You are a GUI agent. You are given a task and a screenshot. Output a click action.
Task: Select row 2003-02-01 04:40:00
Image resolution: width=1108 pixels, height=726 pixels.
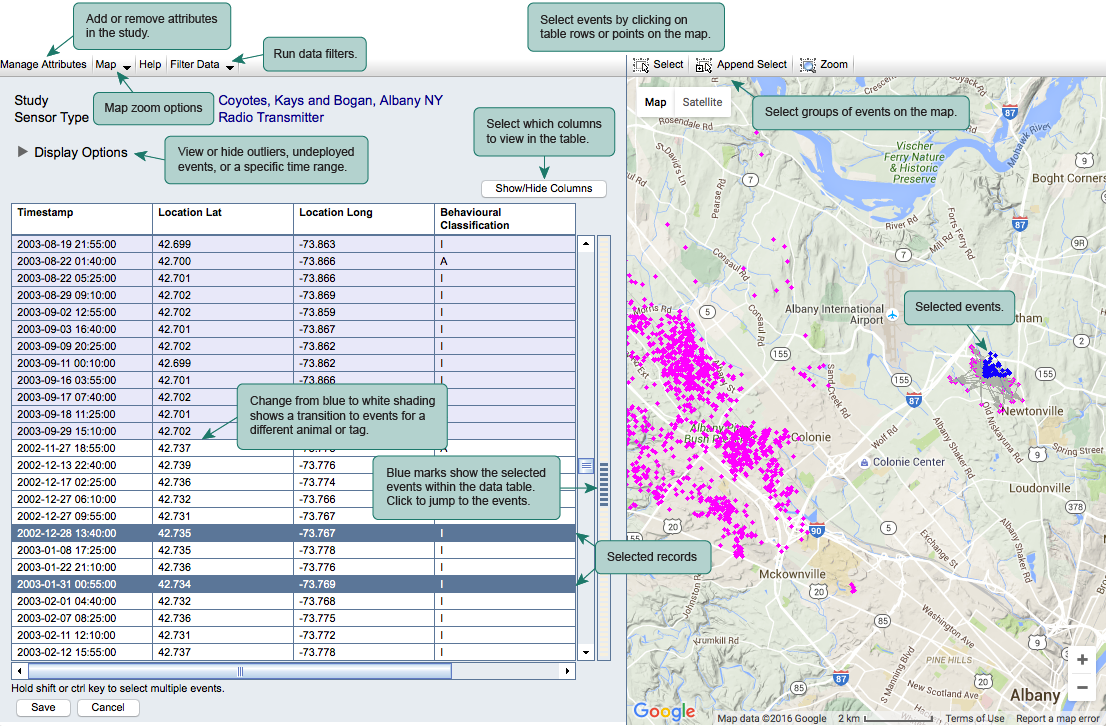click(x=293, y=601)
